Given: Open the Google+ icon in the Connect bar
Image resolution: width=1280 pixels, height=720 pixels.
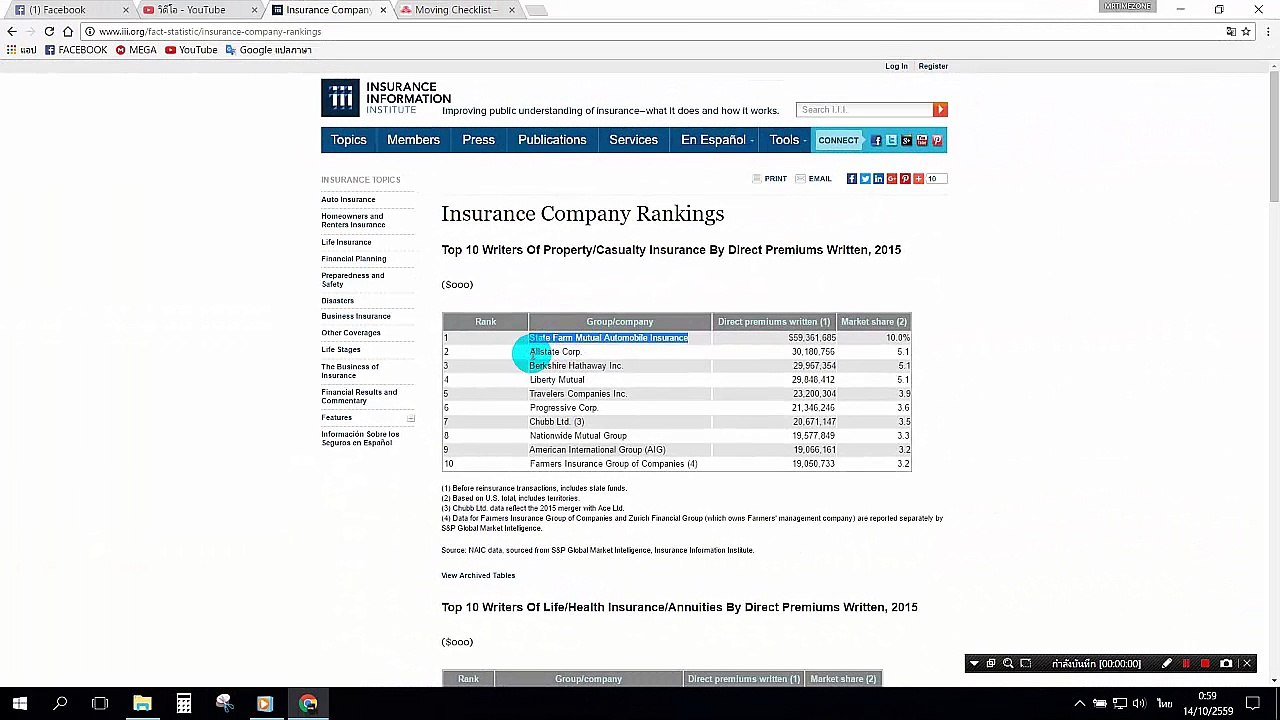Looking at the screenshot, I should [x=906, y=141].
